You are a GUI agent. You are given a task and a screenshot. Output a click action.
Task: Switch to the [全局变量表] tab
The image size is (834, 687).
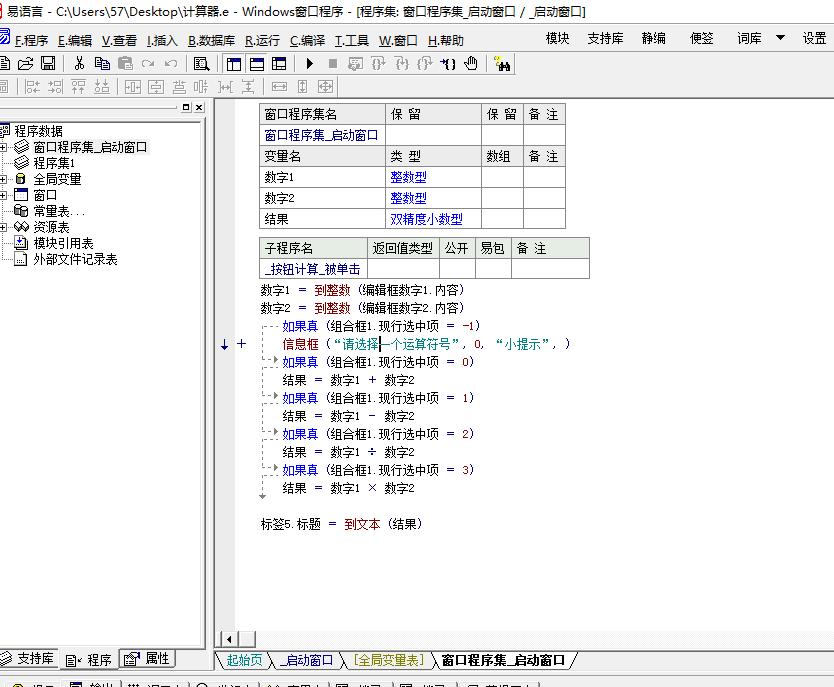[389, 660]
